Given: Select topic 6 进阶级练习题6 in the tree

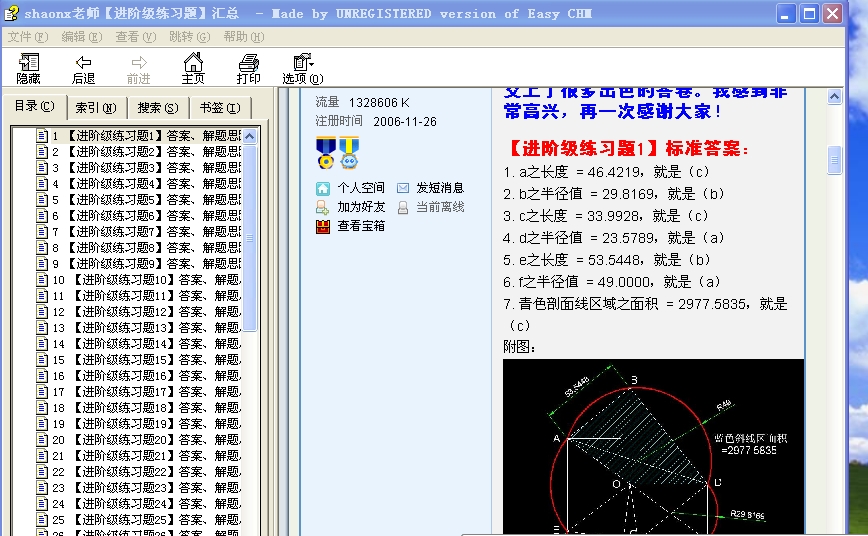Looking at the screenshot, I should pos(146,216).
